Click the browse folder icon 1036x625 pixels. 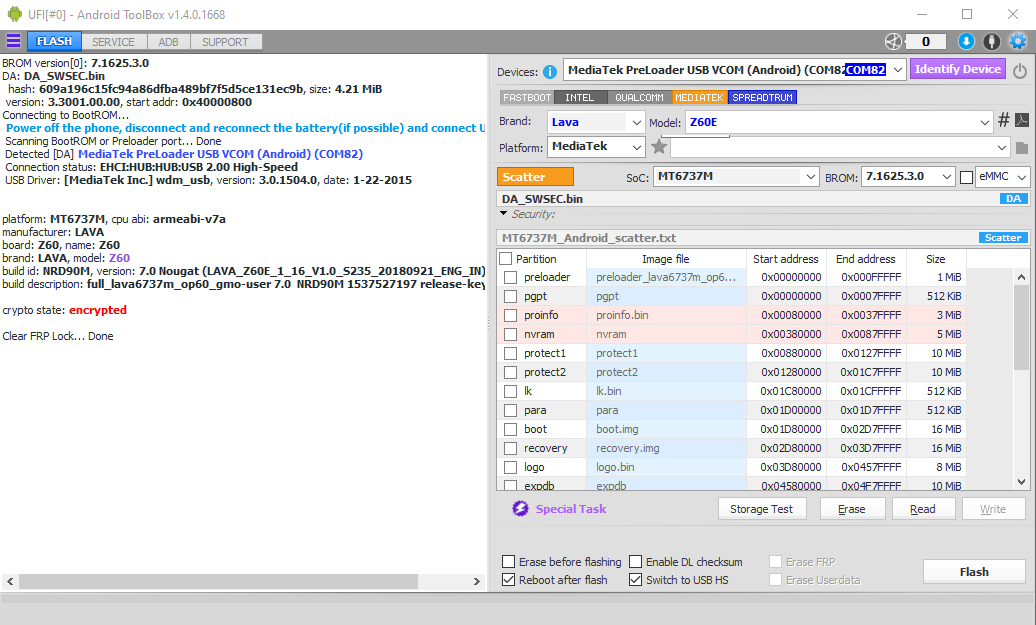pos(1021,147)
